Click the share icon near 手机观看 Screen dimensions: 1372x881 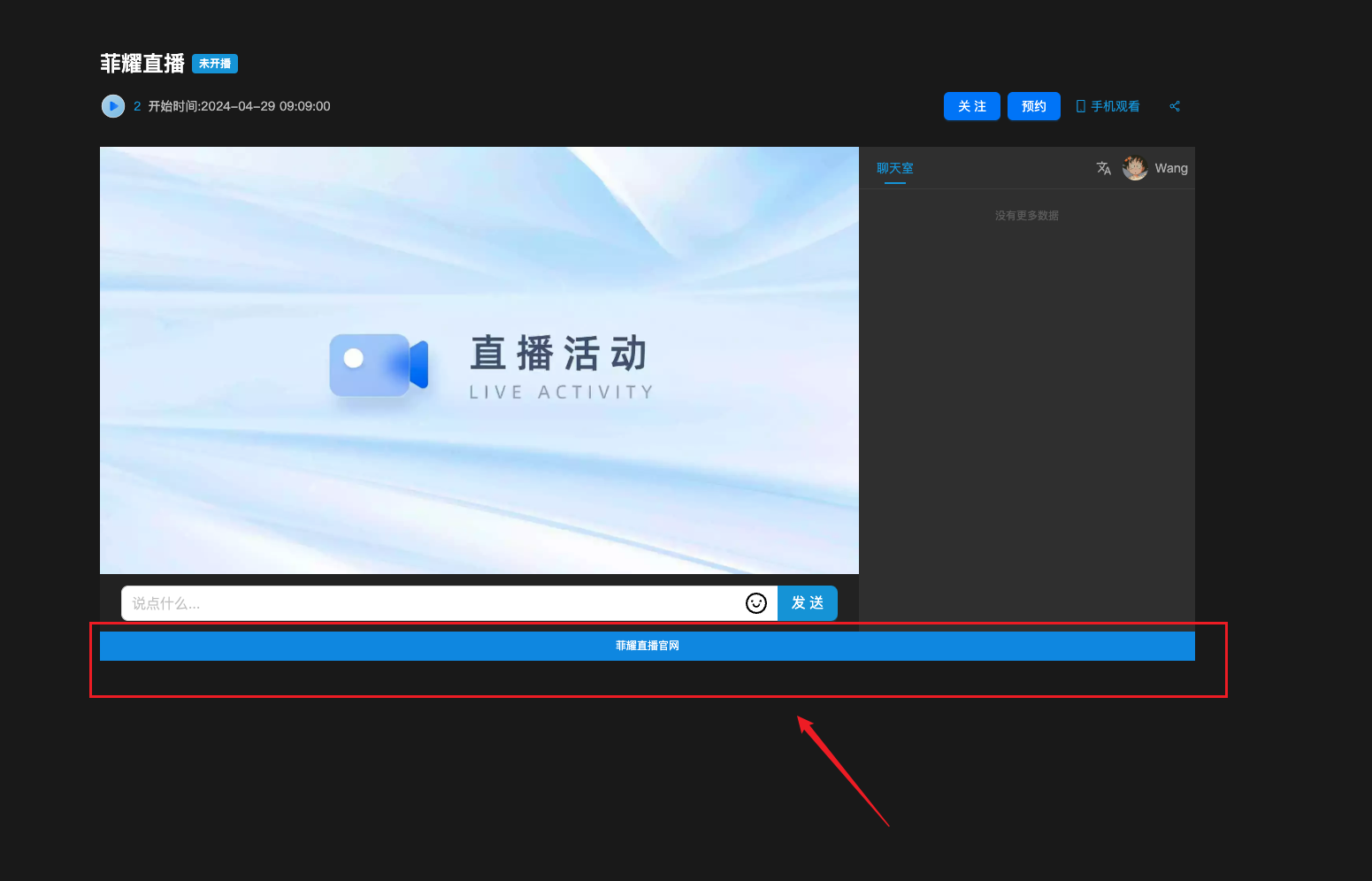1175,106
